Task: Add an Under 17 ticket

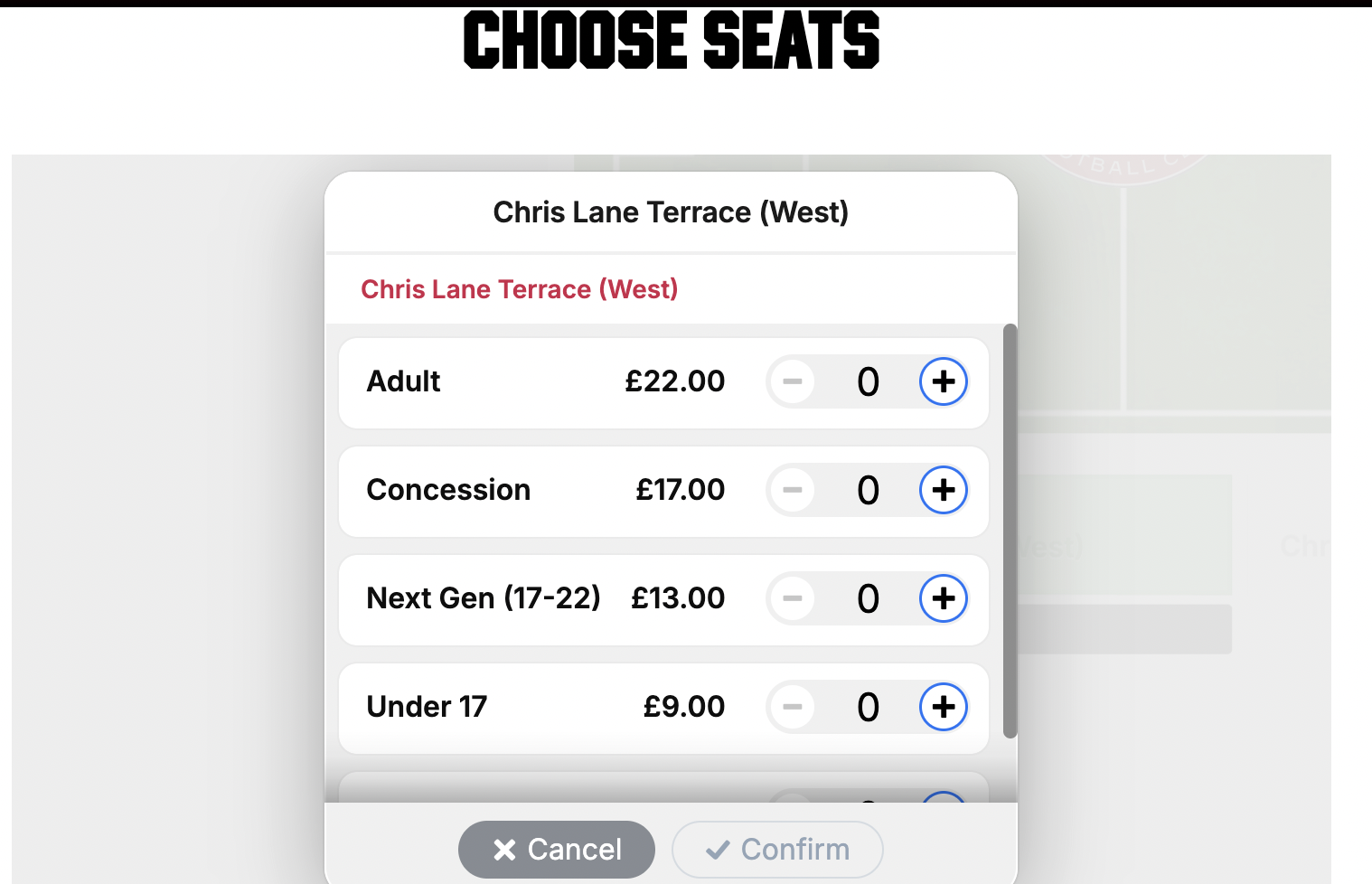Action: [943, 707]
